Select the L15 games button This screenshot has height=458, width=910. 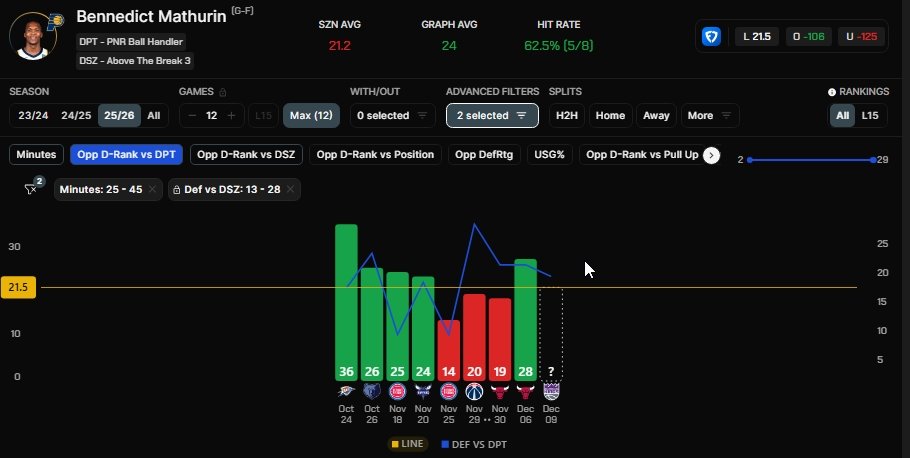click(x=263, y=116)
